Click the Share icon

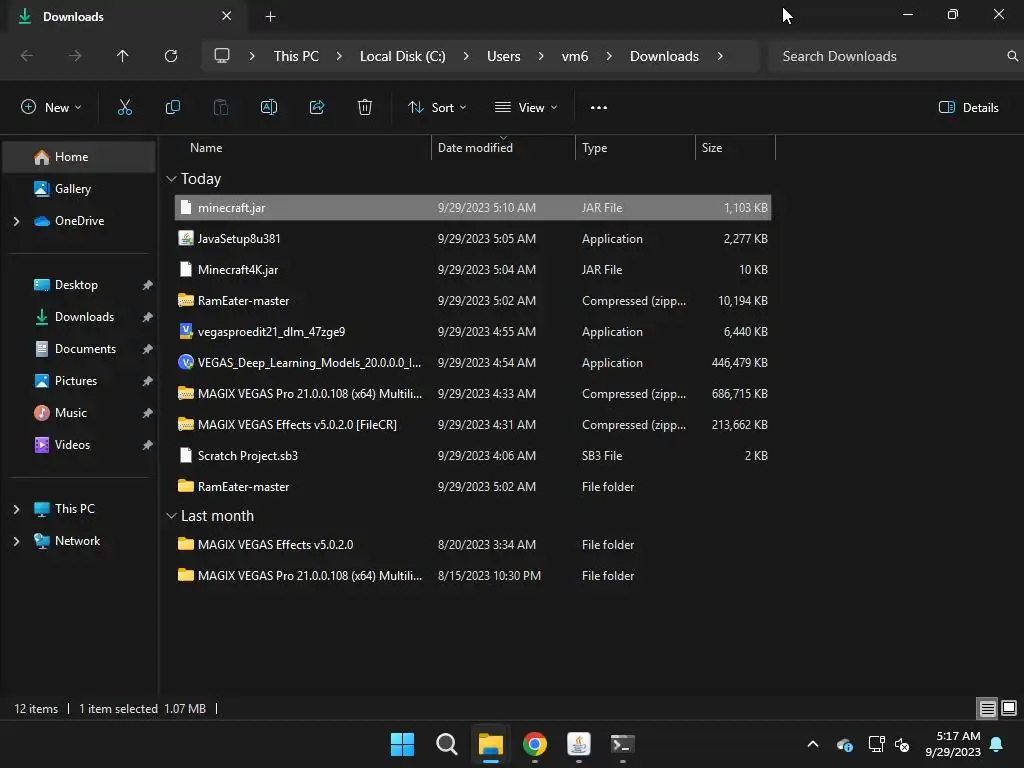coord(317,108)
